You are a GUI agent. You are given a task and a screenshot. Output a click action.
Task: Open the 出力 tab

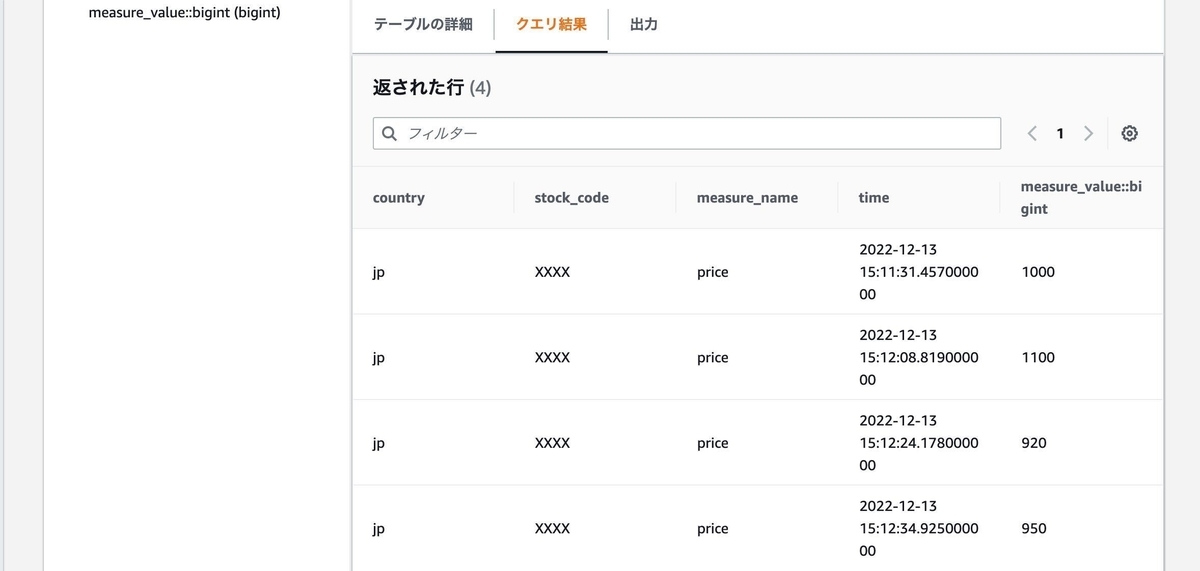click(644, 24)
